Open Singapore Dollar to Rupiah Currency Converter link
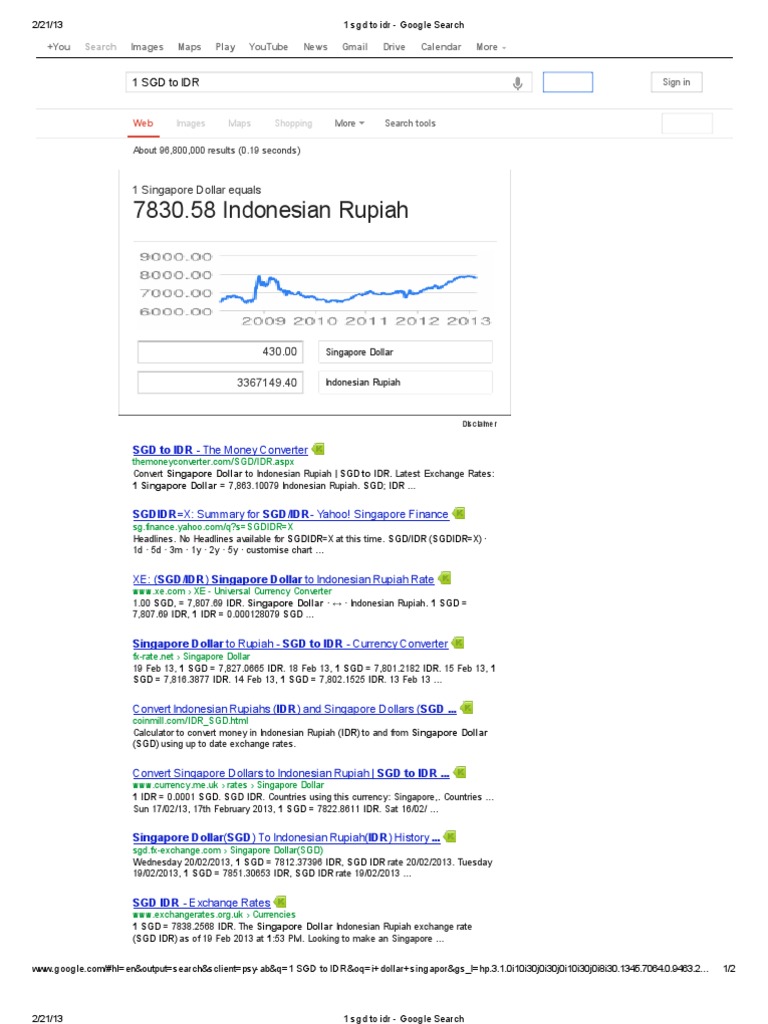Screen dimensions: 768x1024 tap(290, 644)
